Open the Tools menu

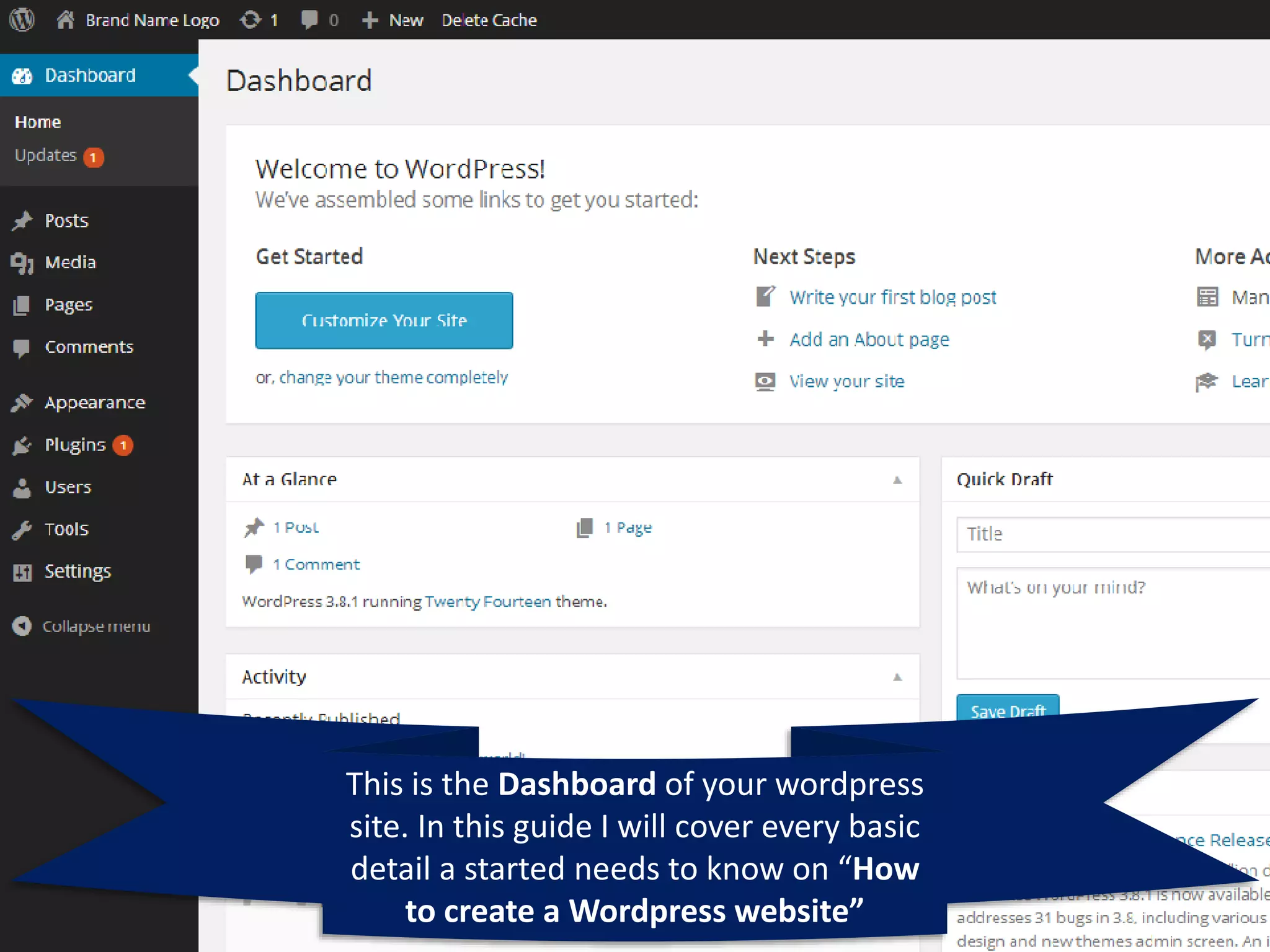[67, 529]
